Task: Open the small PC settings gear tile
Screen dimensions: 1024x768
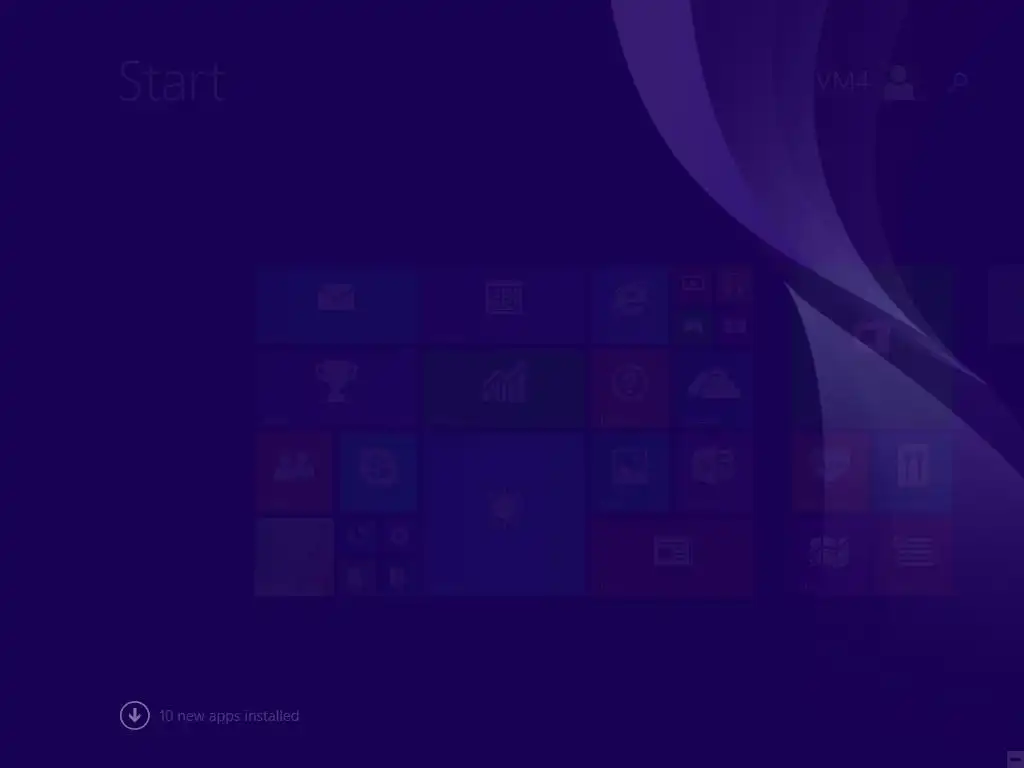Action: (x=399, y=537)
